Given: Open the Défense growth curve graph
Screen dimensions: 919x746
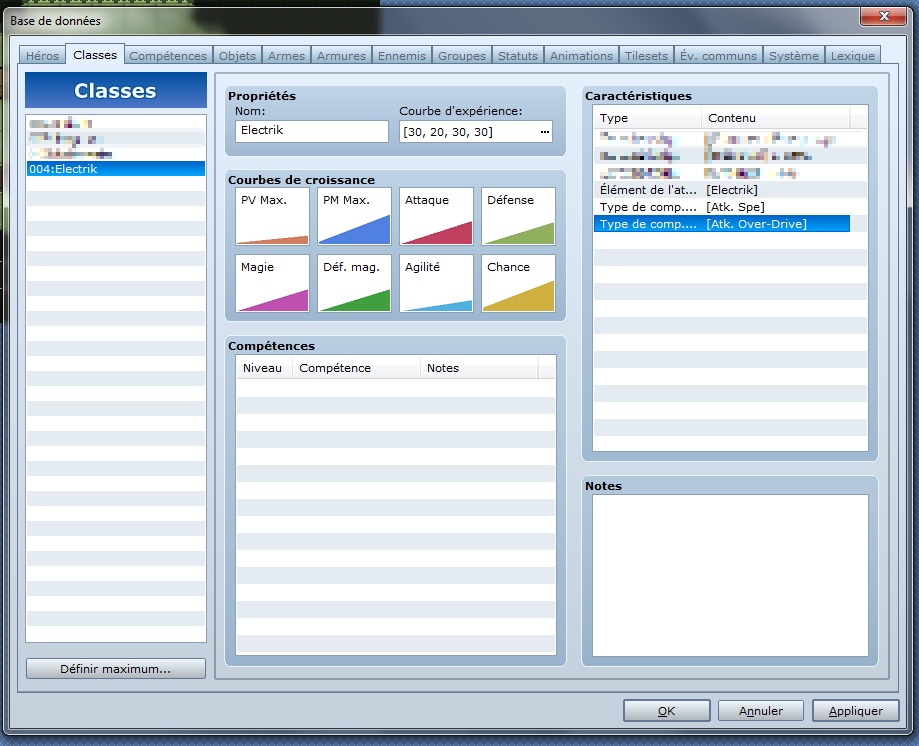Looking at the screenshot, I should pos(518,216).
